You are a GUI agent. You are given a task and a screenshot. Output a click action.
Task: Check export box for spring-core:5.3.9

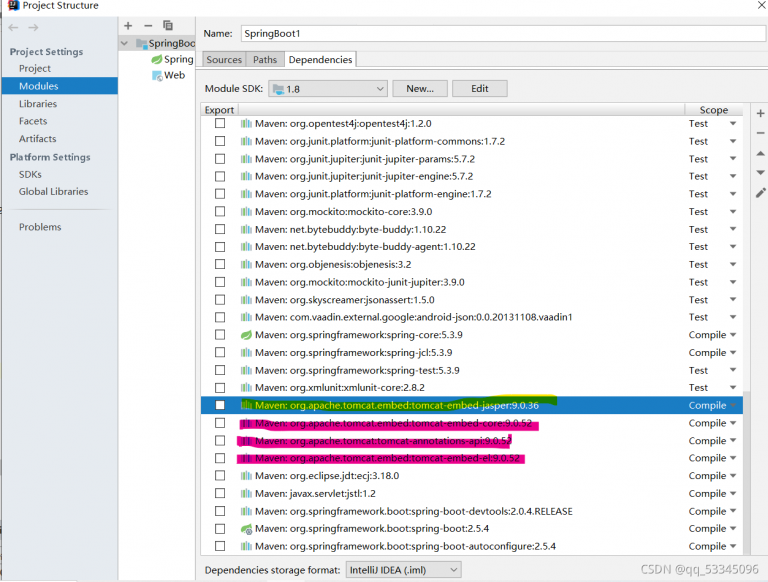220,335
